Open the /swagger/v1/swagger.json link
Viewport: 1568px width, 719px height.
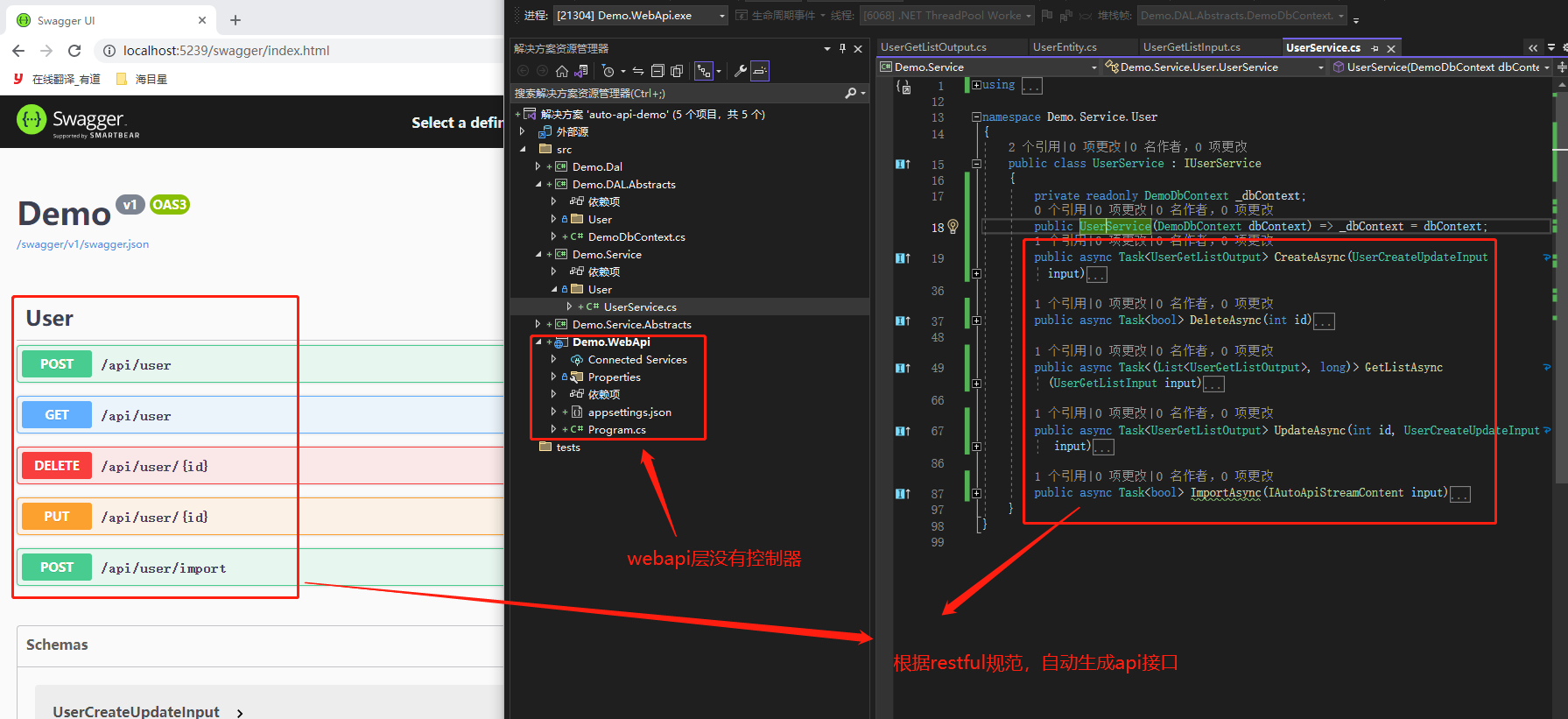coord(82,244)
